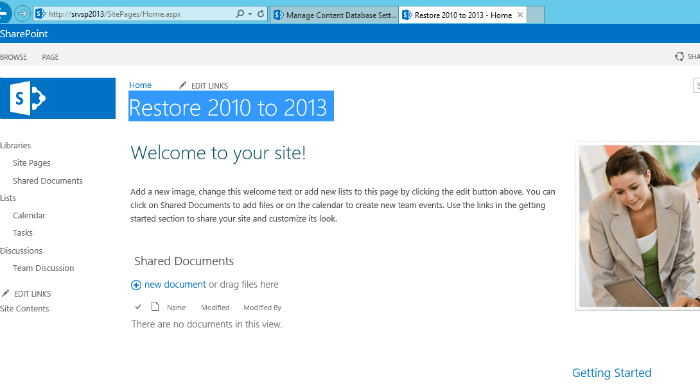Click the pencil icon next to top EDIT LINKS

(182, 85)
